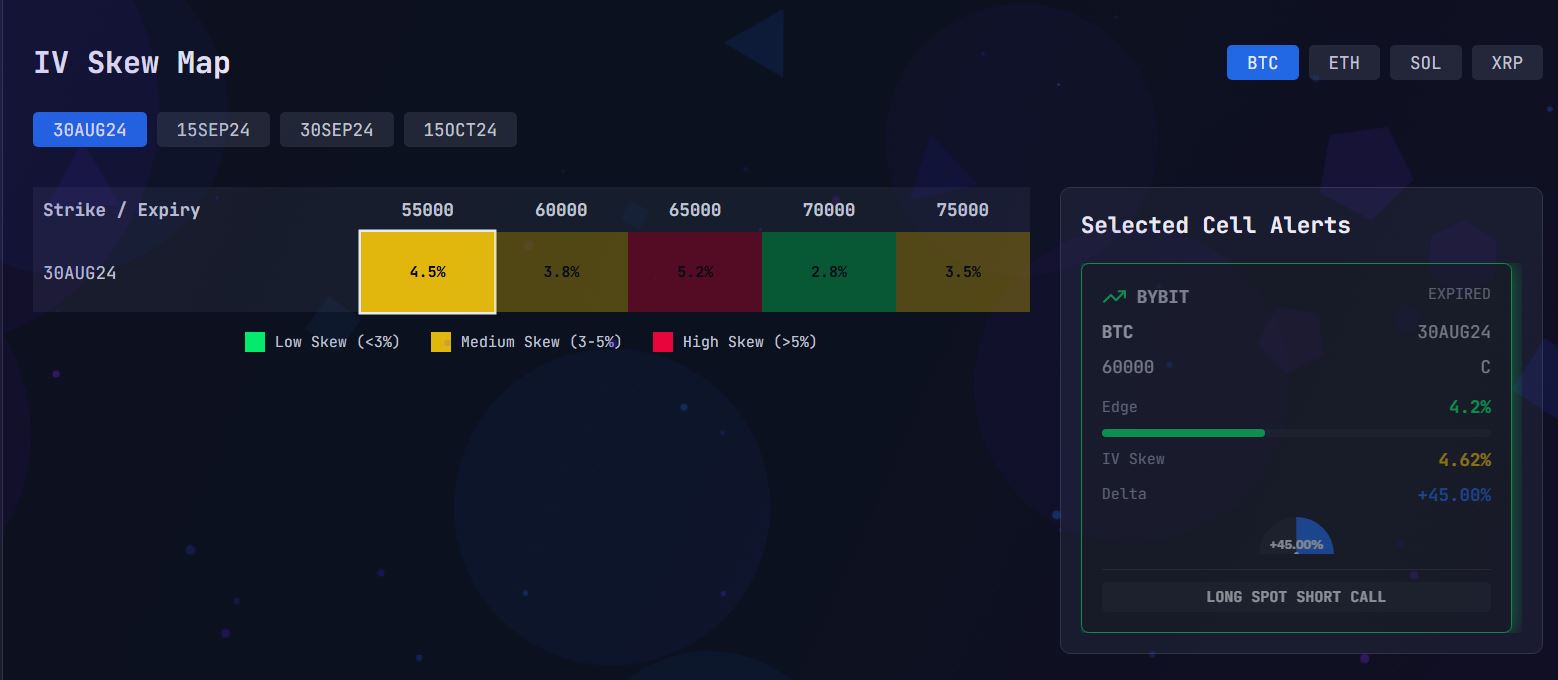
Task: Click the 2.8% skew cell for strike 70000
Action: point(829,272)
